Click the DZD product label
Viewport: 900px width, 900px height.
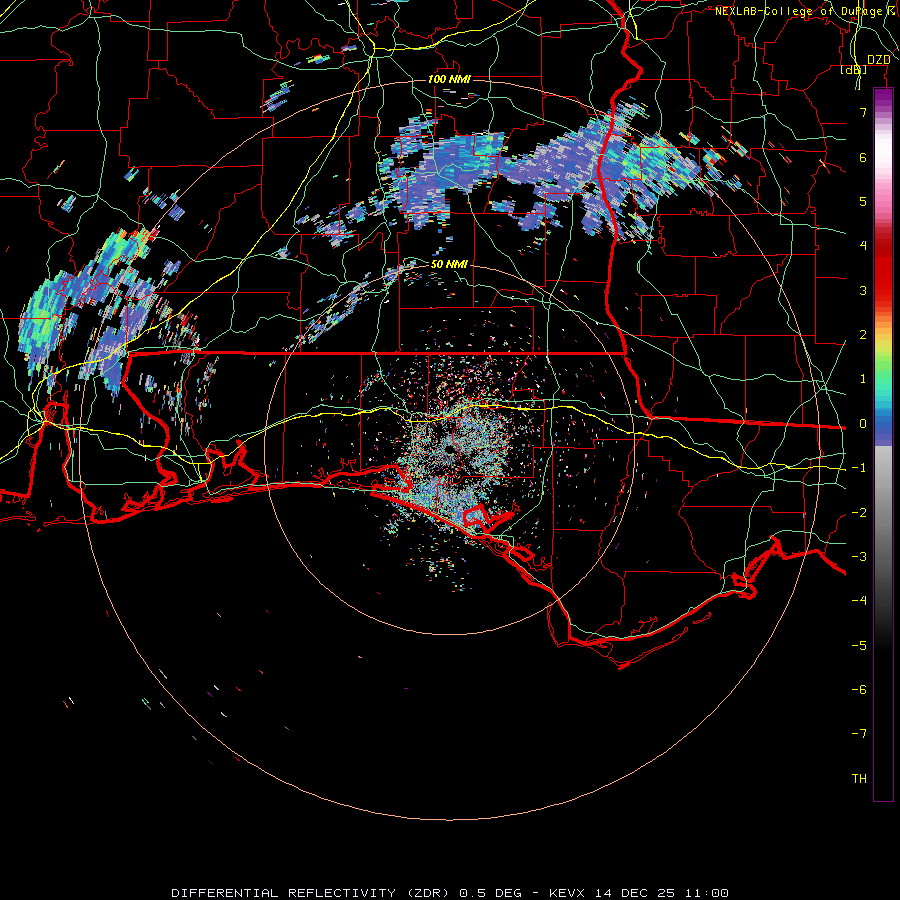878,60
